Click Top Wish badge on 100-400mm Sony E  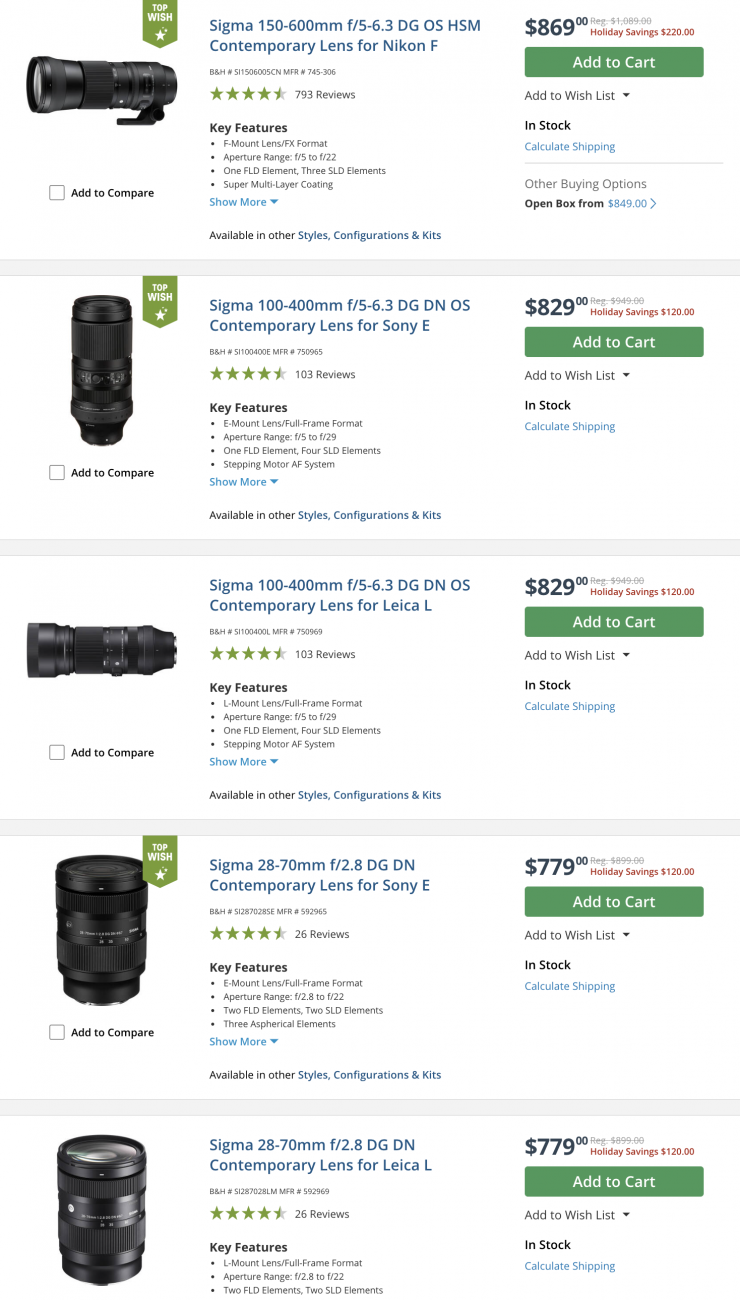pyautogui.click(x=160, y=301)
